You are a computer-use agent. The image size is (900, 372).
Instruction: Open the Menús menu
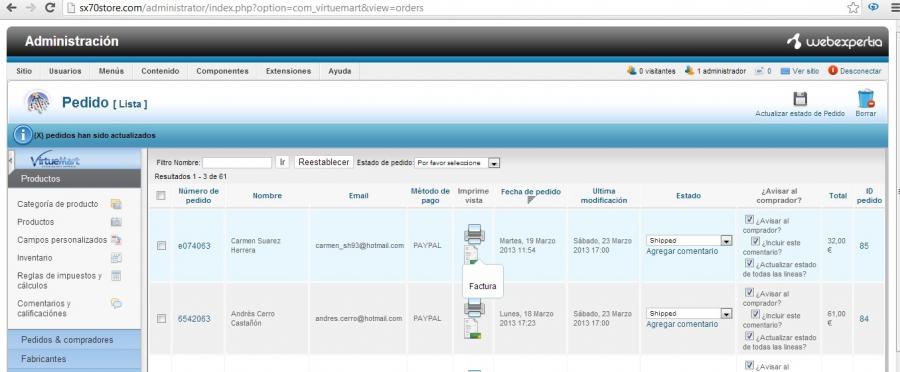(111, 71)
